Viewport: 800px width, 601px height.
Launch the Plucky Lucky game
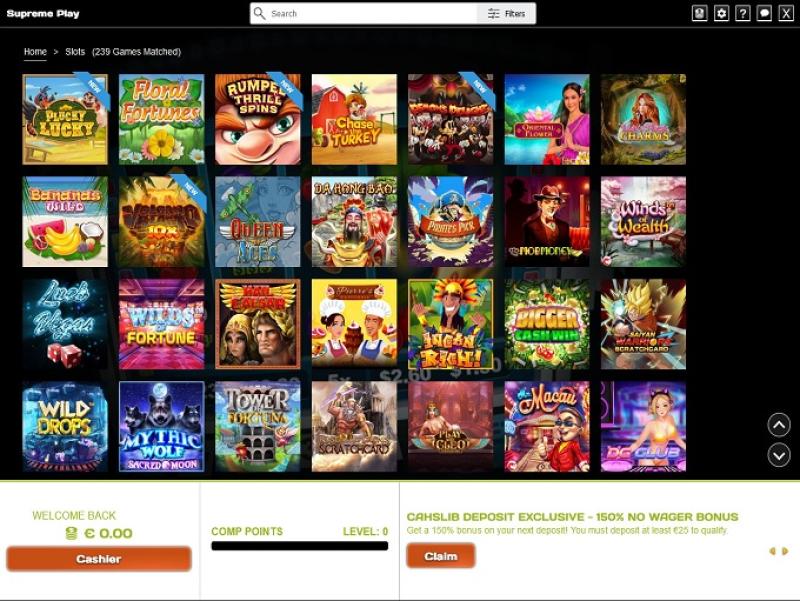(65, 119)
